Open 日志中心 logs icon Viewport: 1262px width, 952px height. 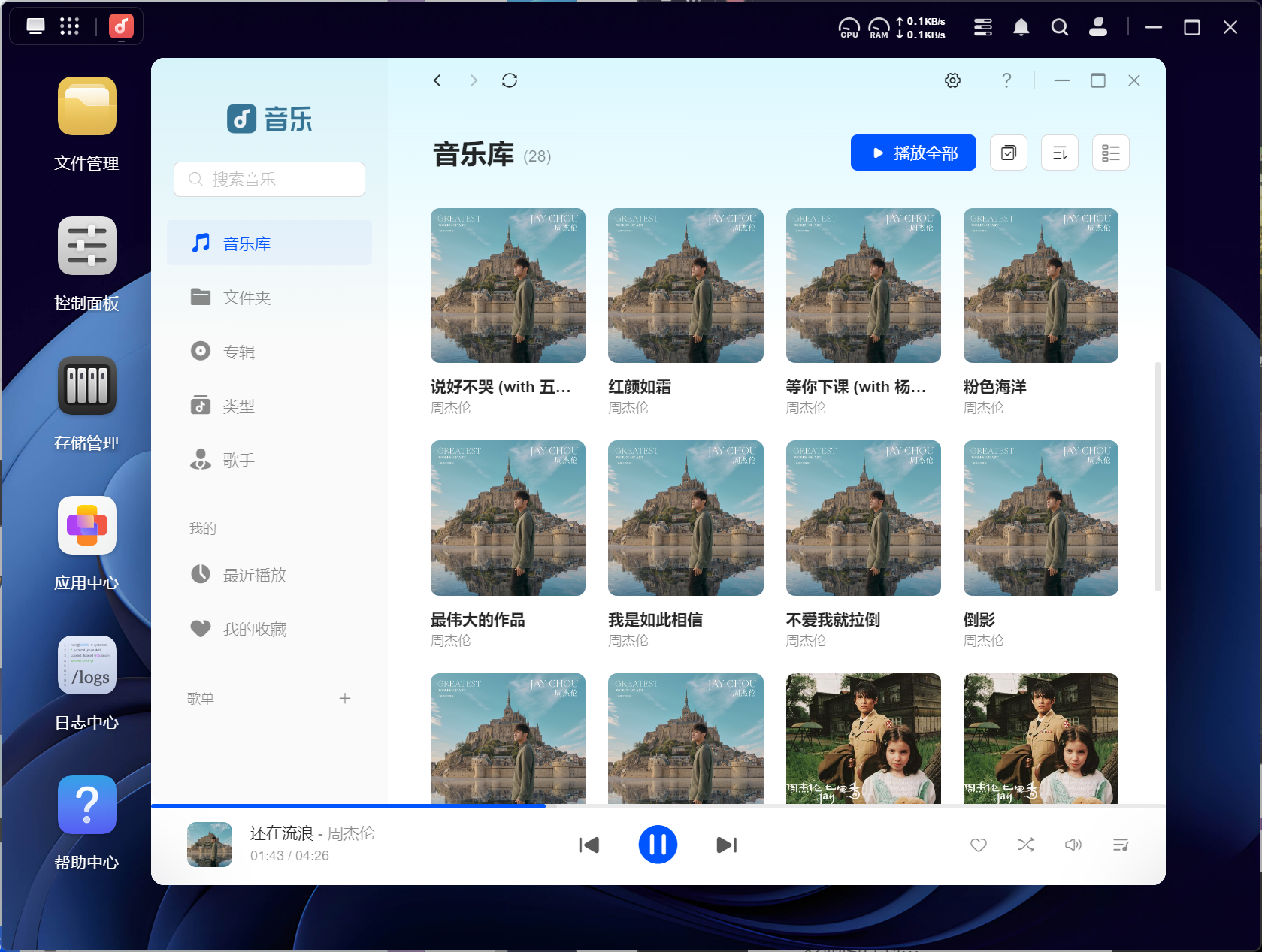pos(87,665)
